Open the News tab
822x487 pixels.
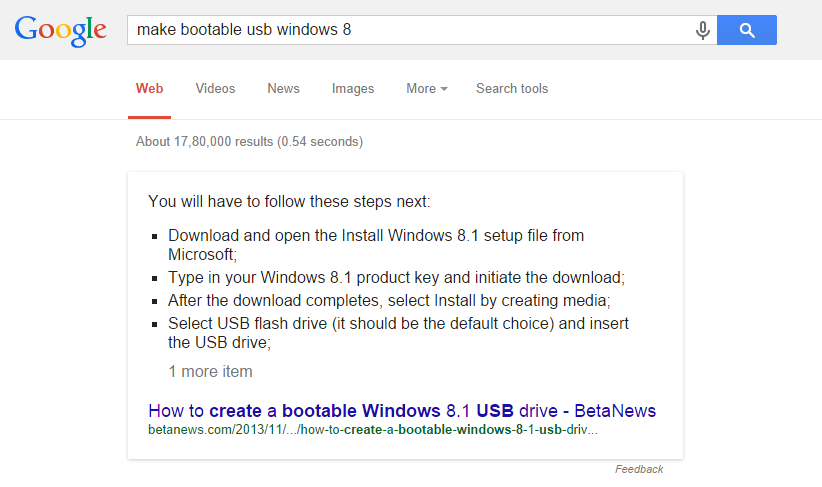[283, 89]
